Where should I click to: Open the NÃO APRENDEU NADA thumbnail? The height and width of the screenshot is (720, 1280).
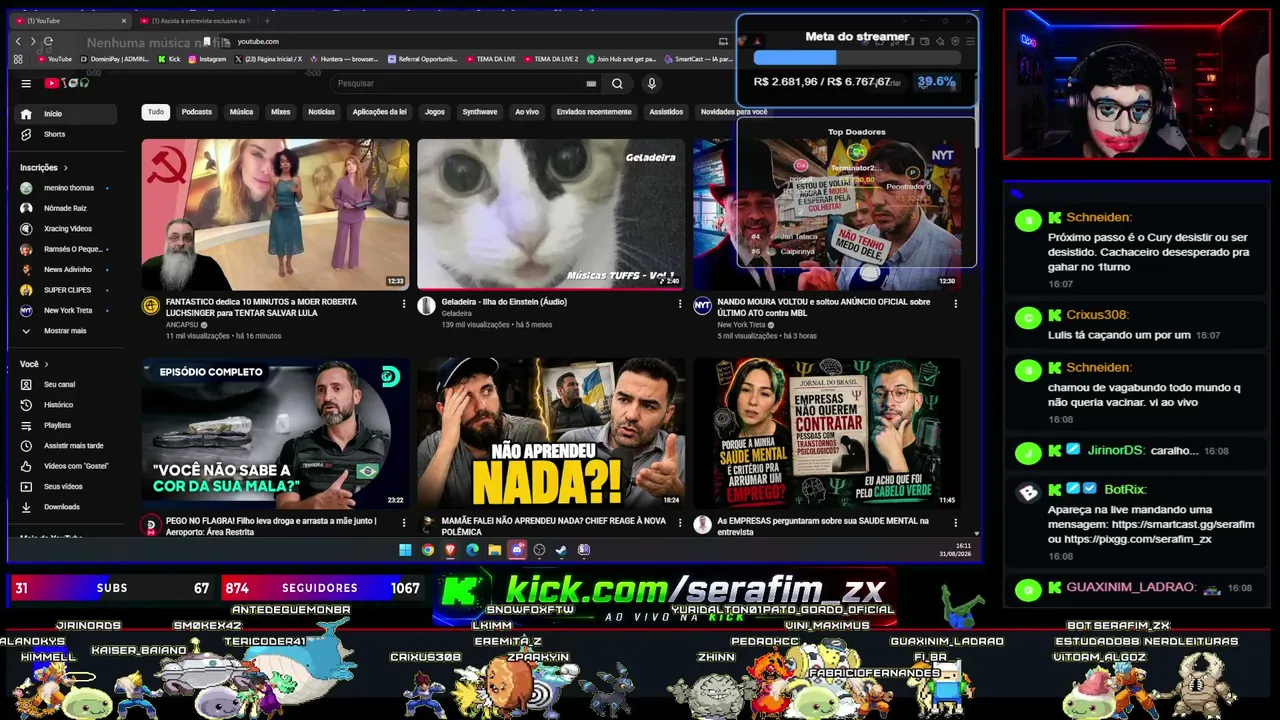[551, 433]
